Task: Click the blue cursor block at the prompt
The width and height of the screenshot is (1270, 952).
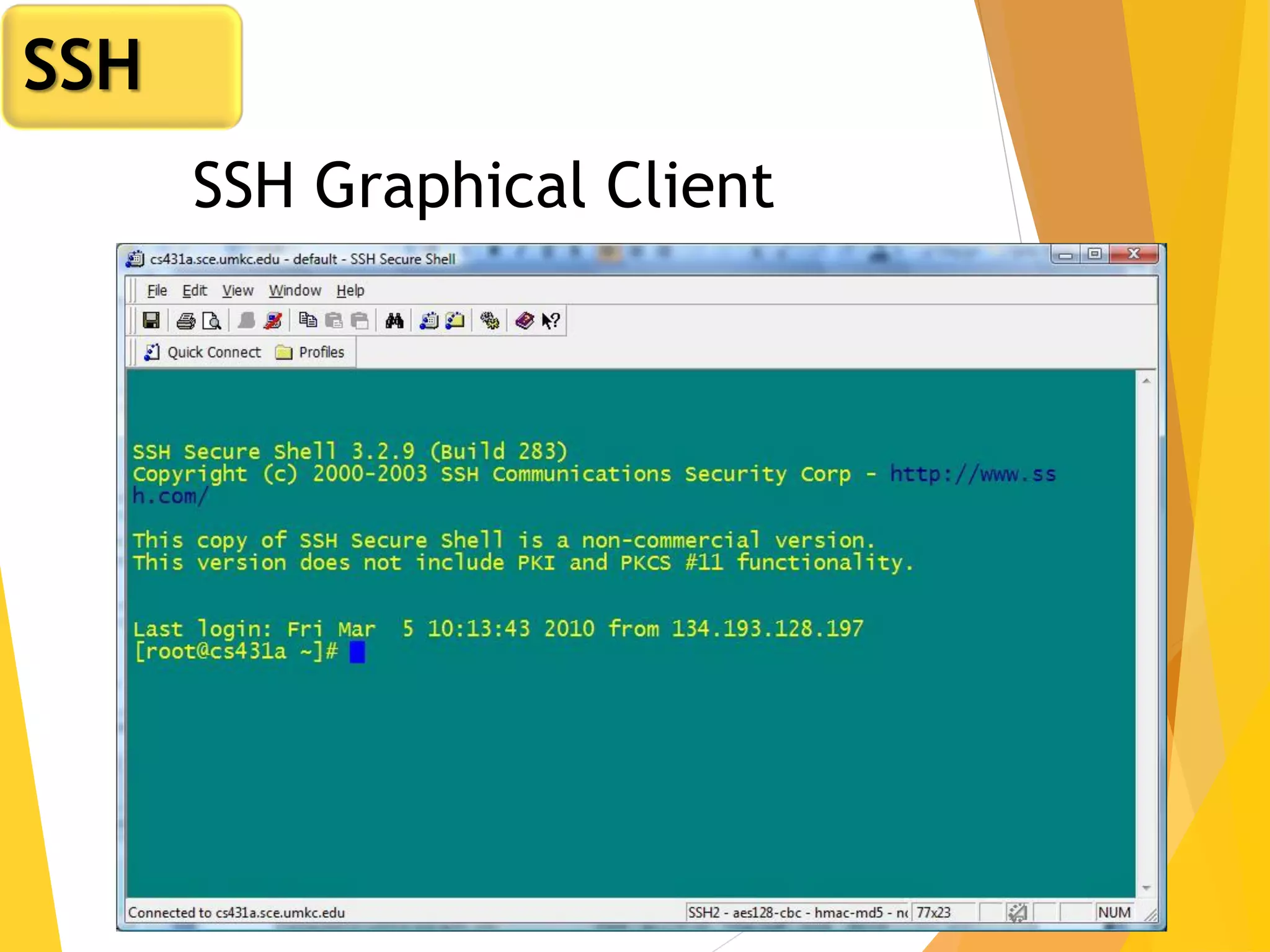Action: (357, 652)
